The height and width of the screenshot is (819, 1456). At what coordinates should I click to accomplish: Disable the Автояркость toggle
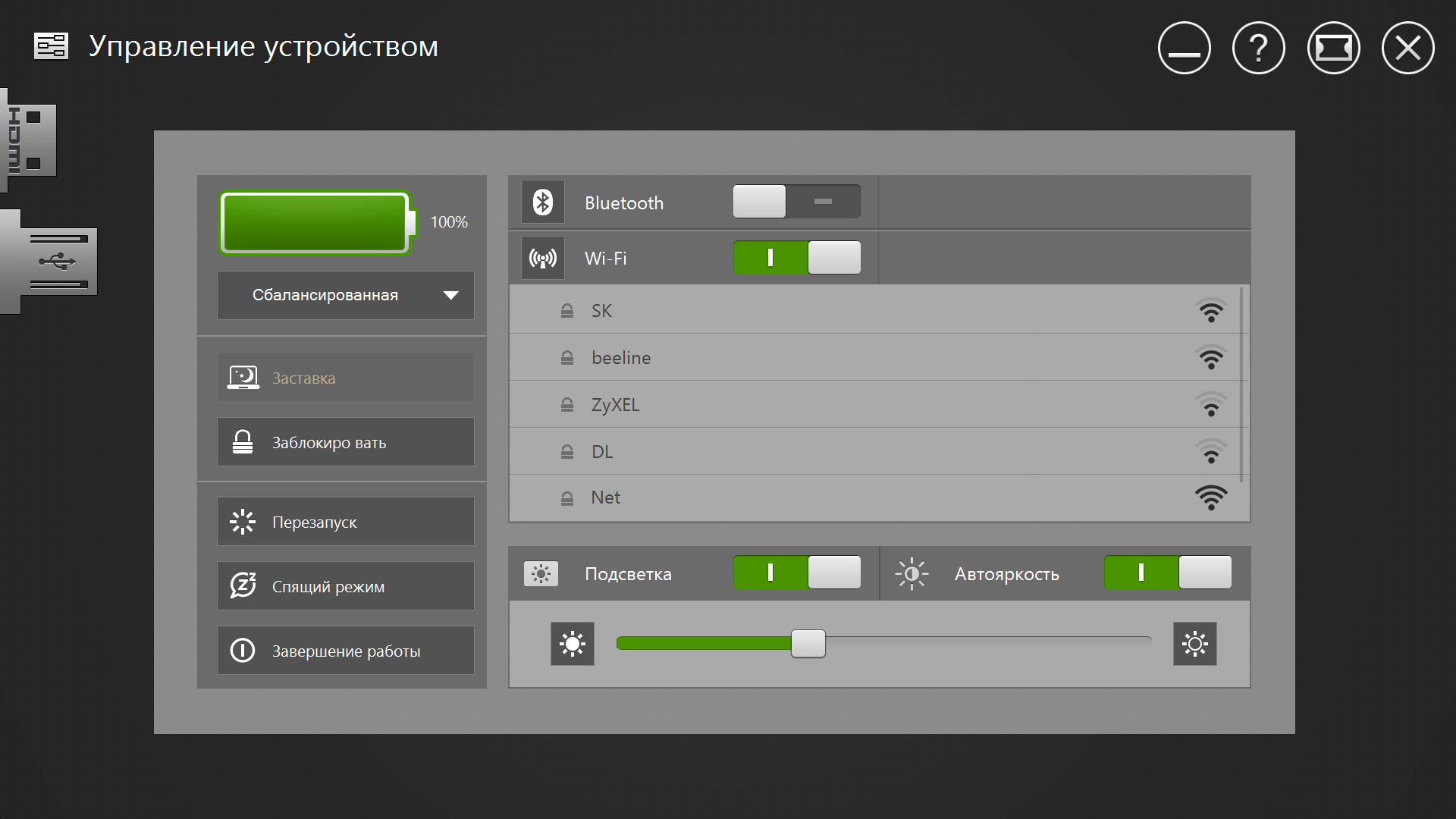pyautogui.click(x=1167, y=573)
